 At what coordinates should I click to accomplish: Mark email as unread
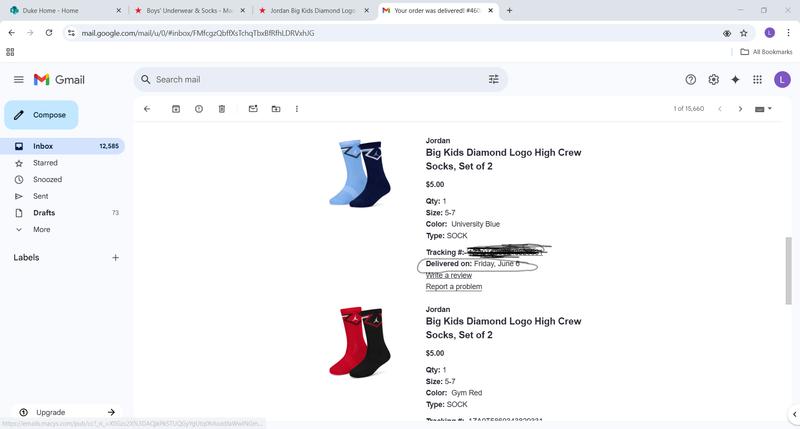pyautogui.click(x=253, y=109)
